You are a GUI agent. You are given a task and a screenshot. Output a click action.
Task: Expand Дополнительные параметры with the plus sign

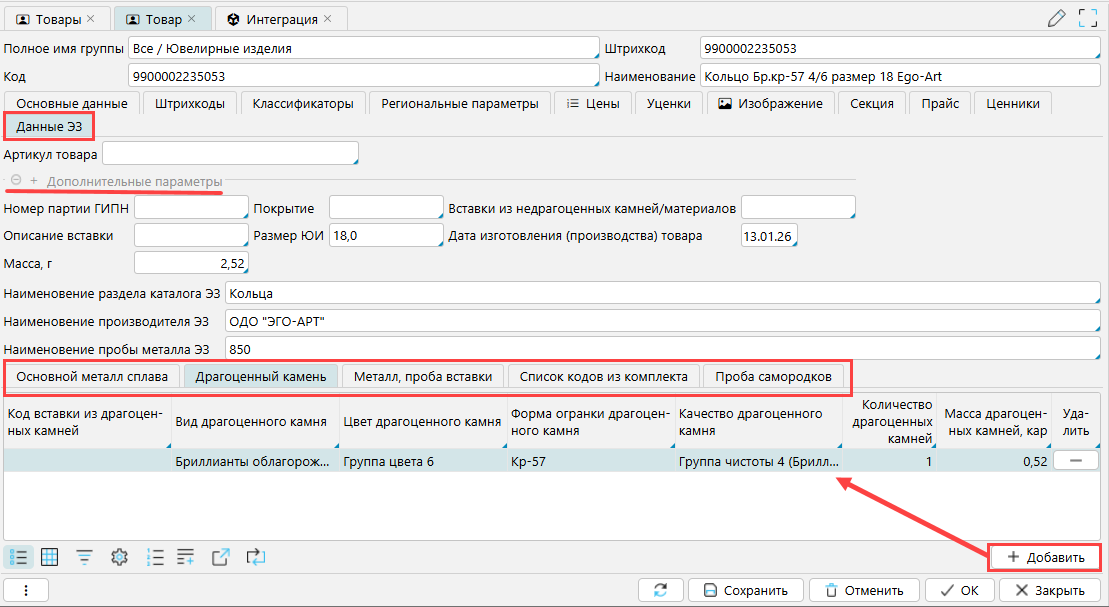[x=33, y=181]
